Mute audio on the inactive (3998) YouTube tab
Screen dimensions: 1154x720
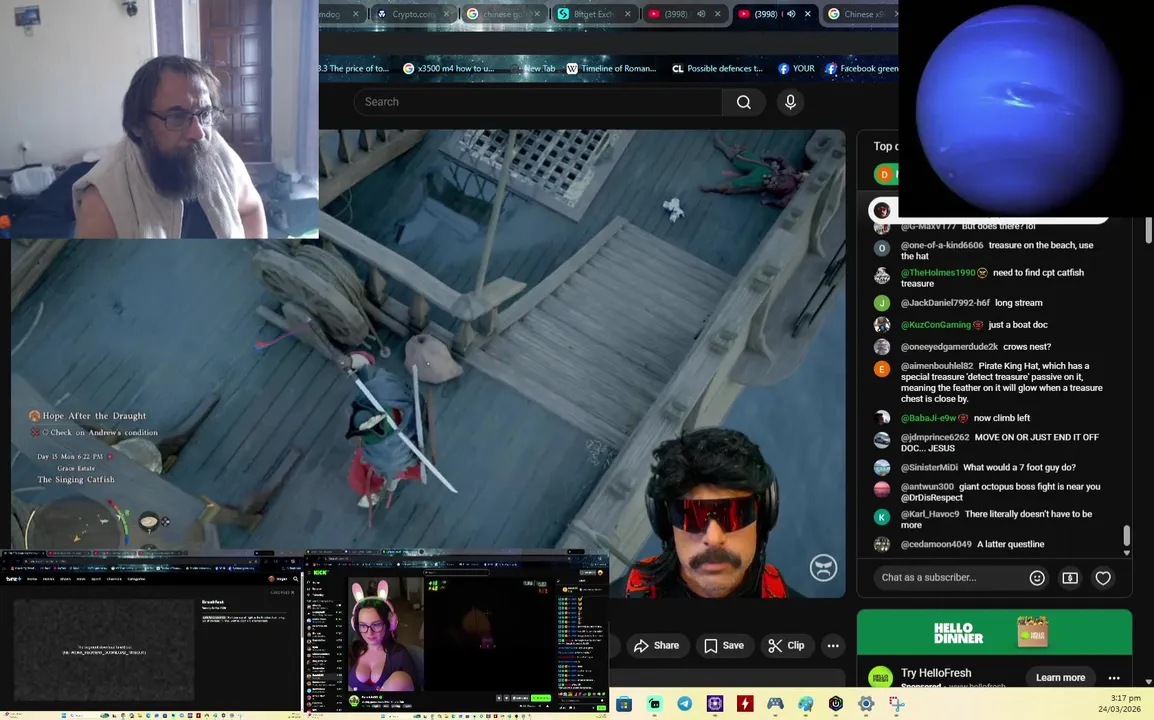701,14
